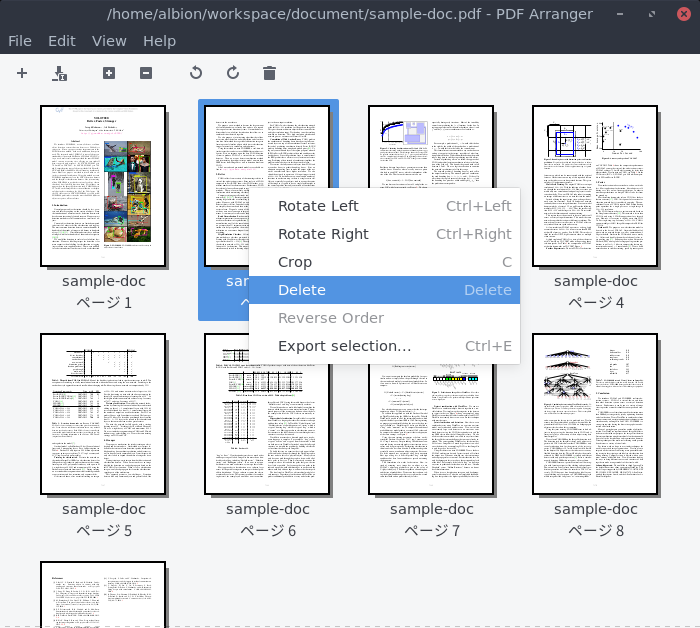Click the Save As toolbar icon

coord(59,73)
